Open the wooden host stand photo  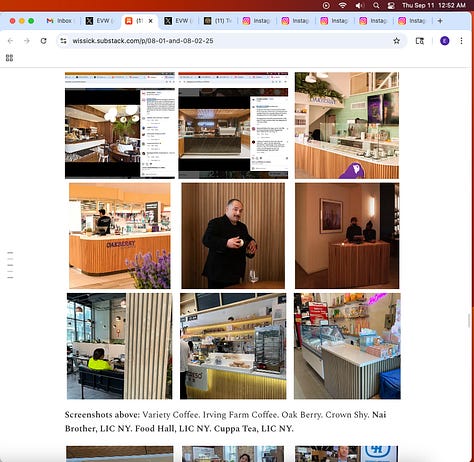click(x=347, y=236)
